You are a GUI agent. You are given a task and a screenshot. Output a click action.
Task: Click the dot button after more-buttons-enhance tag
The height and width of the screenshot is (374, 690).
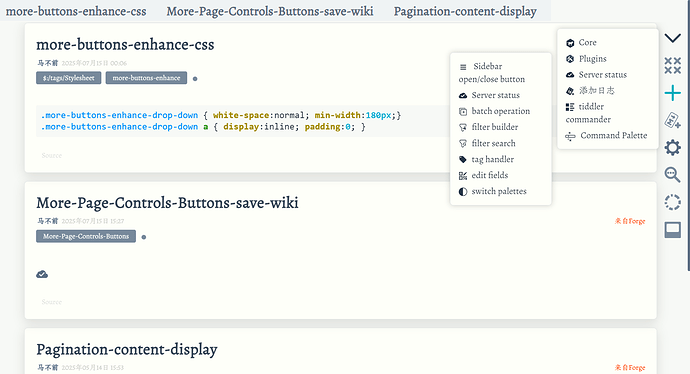click(x=195, y=79)
